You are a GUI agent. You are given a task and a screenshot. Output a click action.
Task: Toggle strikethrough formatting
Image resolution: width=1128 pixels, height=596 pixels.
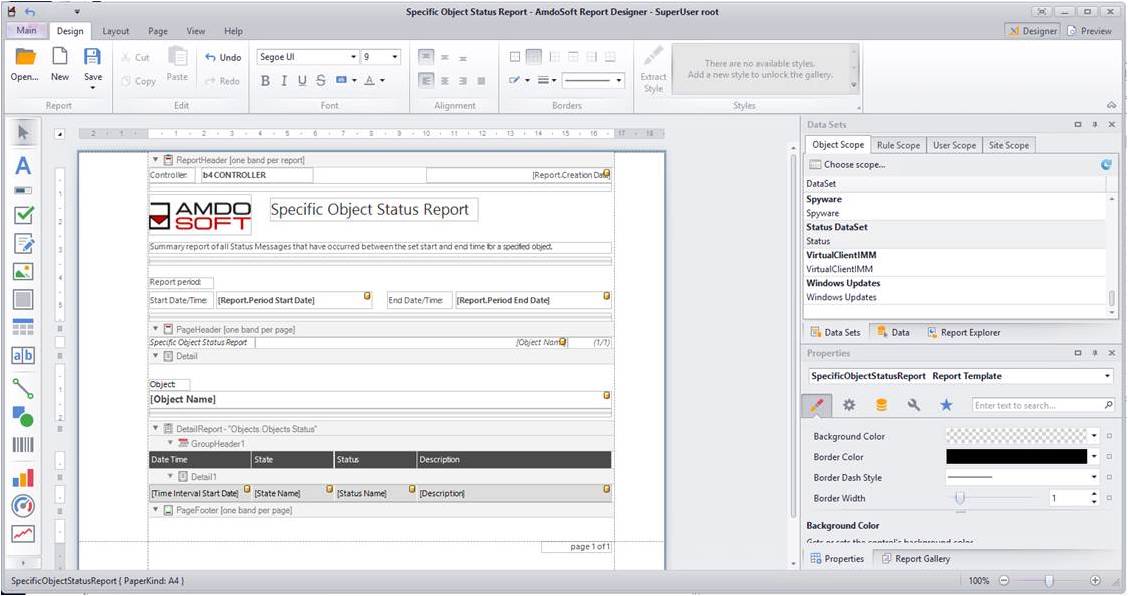(x=321, y=81)
